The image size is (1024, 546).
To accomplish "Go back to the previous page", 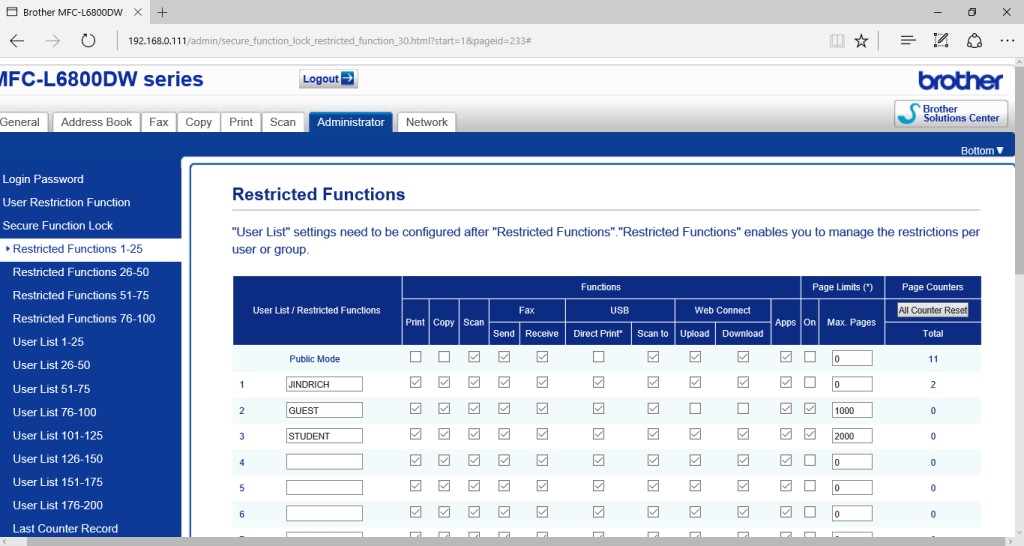I will point(17,40).
